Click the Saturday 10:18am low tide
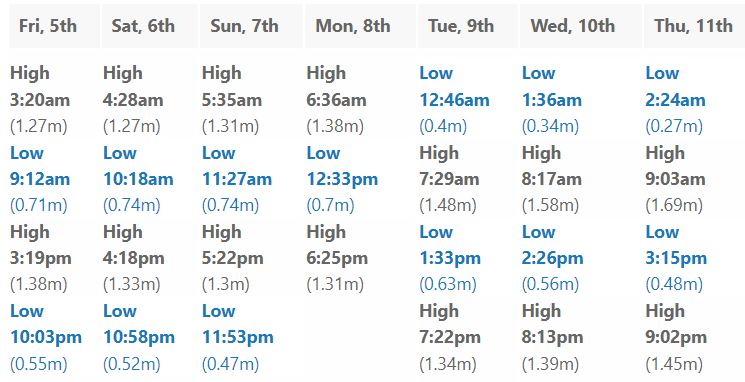The height and width of the screenshot is (382, 745). point(138,179)
